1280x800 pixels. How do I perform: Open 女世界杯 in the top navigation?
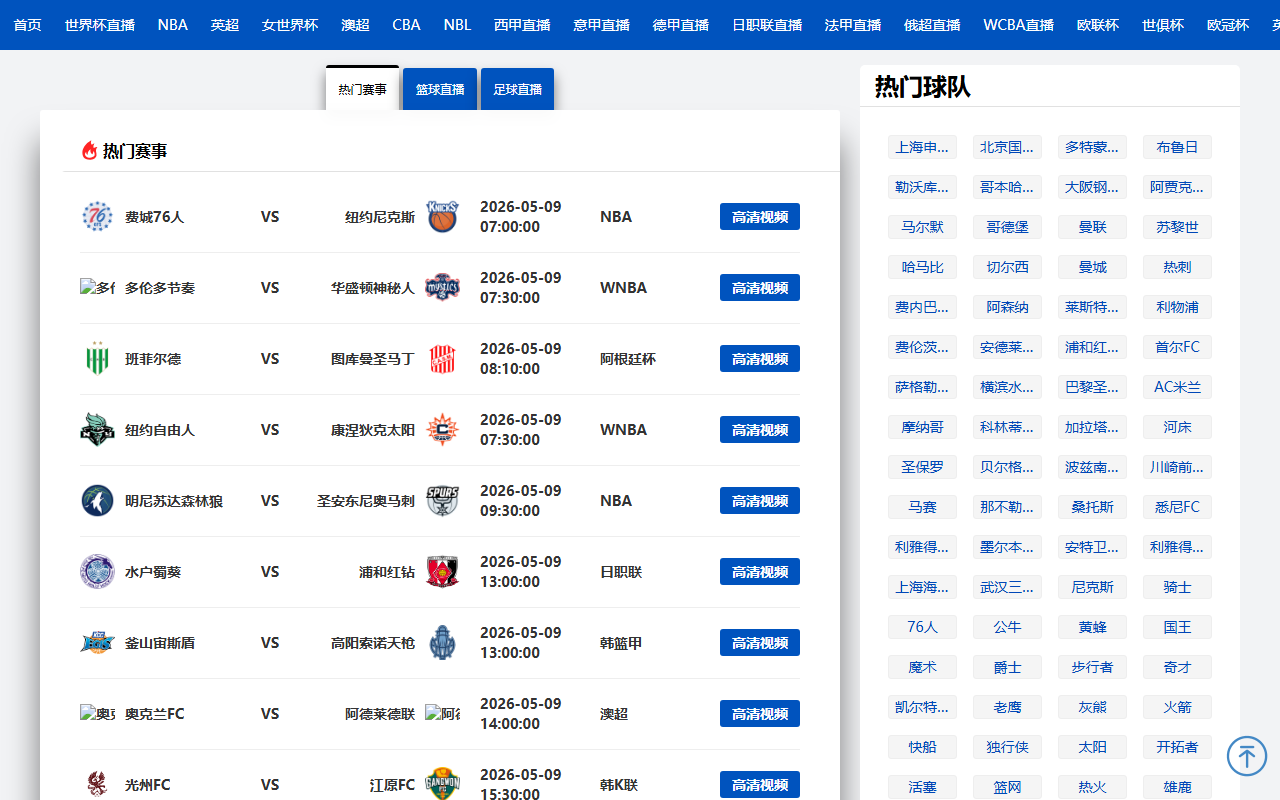[290, 25]
